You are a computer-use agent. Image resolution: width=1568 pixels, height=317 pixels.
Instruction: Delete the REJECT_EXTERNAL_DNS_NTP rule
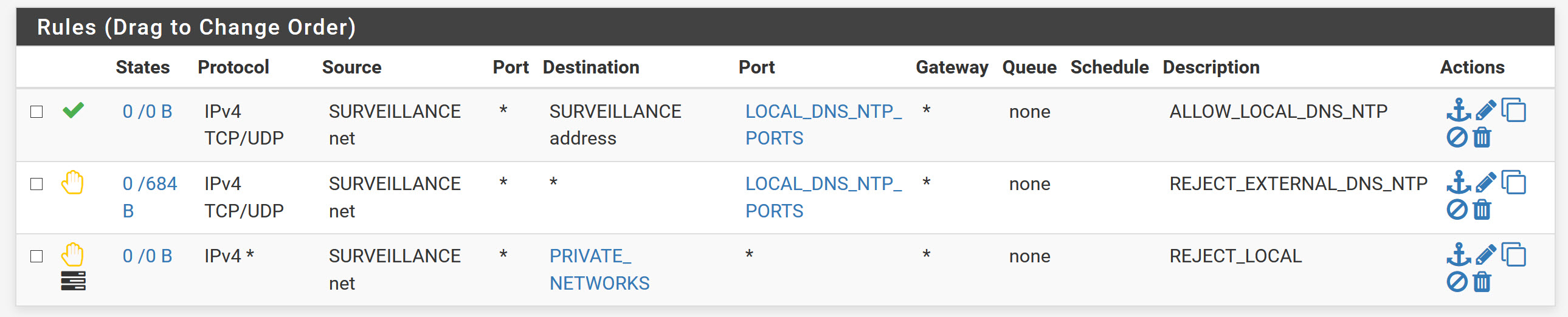point(1482,210)
